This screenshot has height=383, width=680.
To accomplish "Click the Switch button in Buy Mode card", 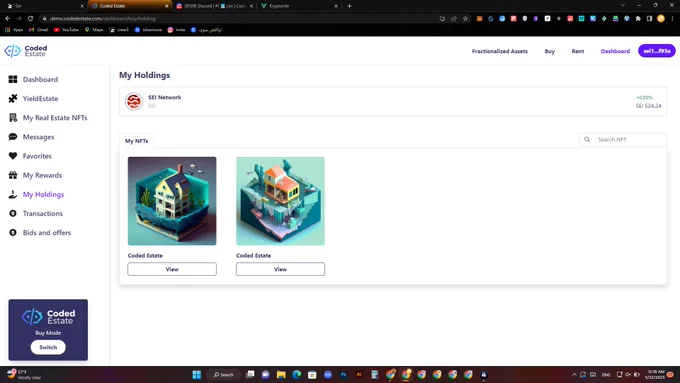I will pos(48,347).
